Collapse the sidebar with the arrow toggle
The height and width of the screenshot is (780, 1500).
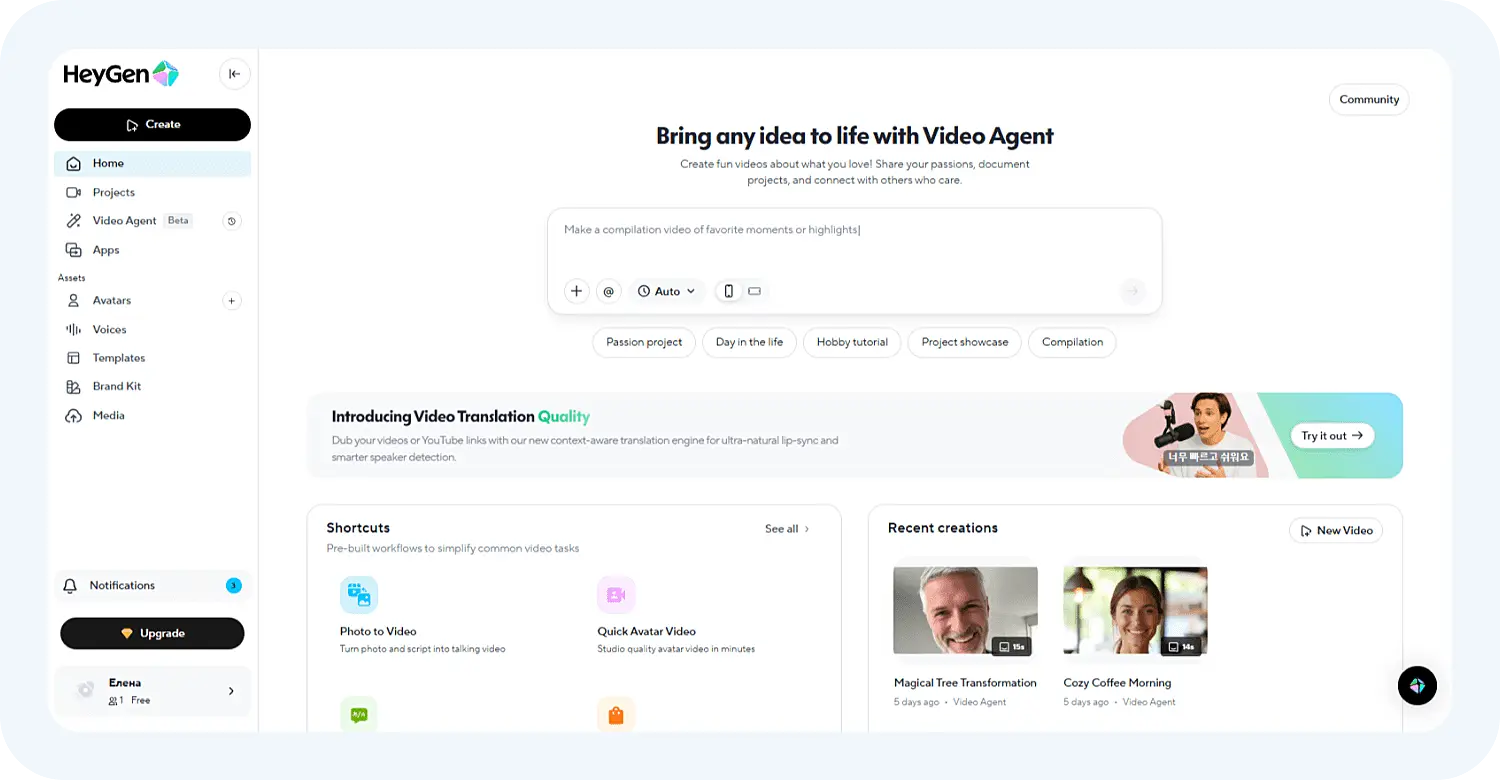coord(235,73)
